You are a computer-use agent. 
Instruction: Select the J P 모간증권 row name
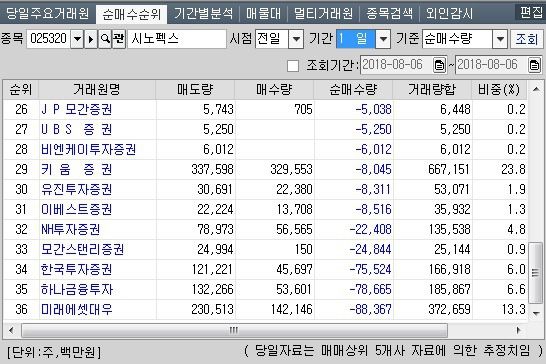pos(77,109)
